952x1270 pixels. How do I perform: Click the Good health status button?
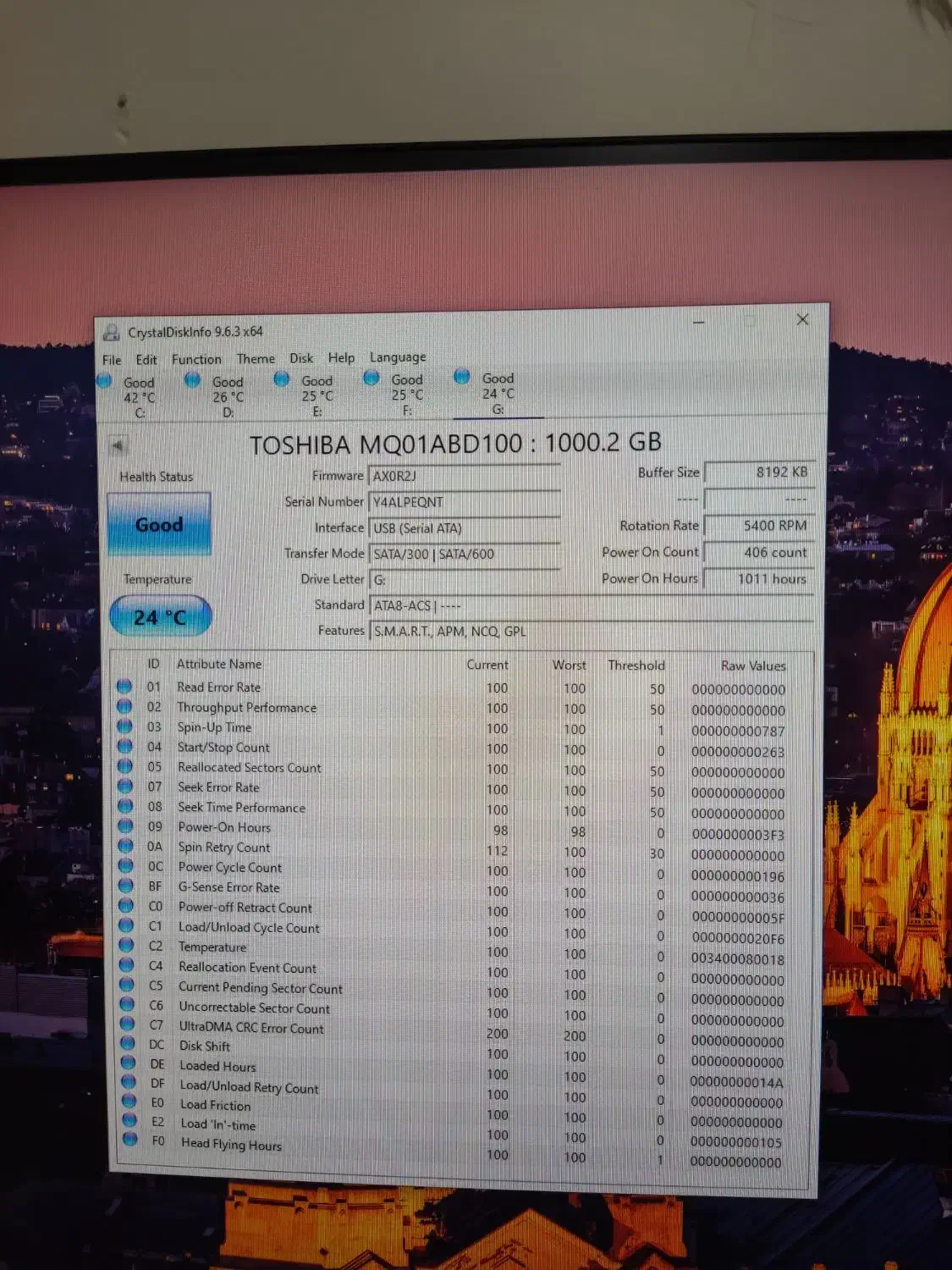159,525
